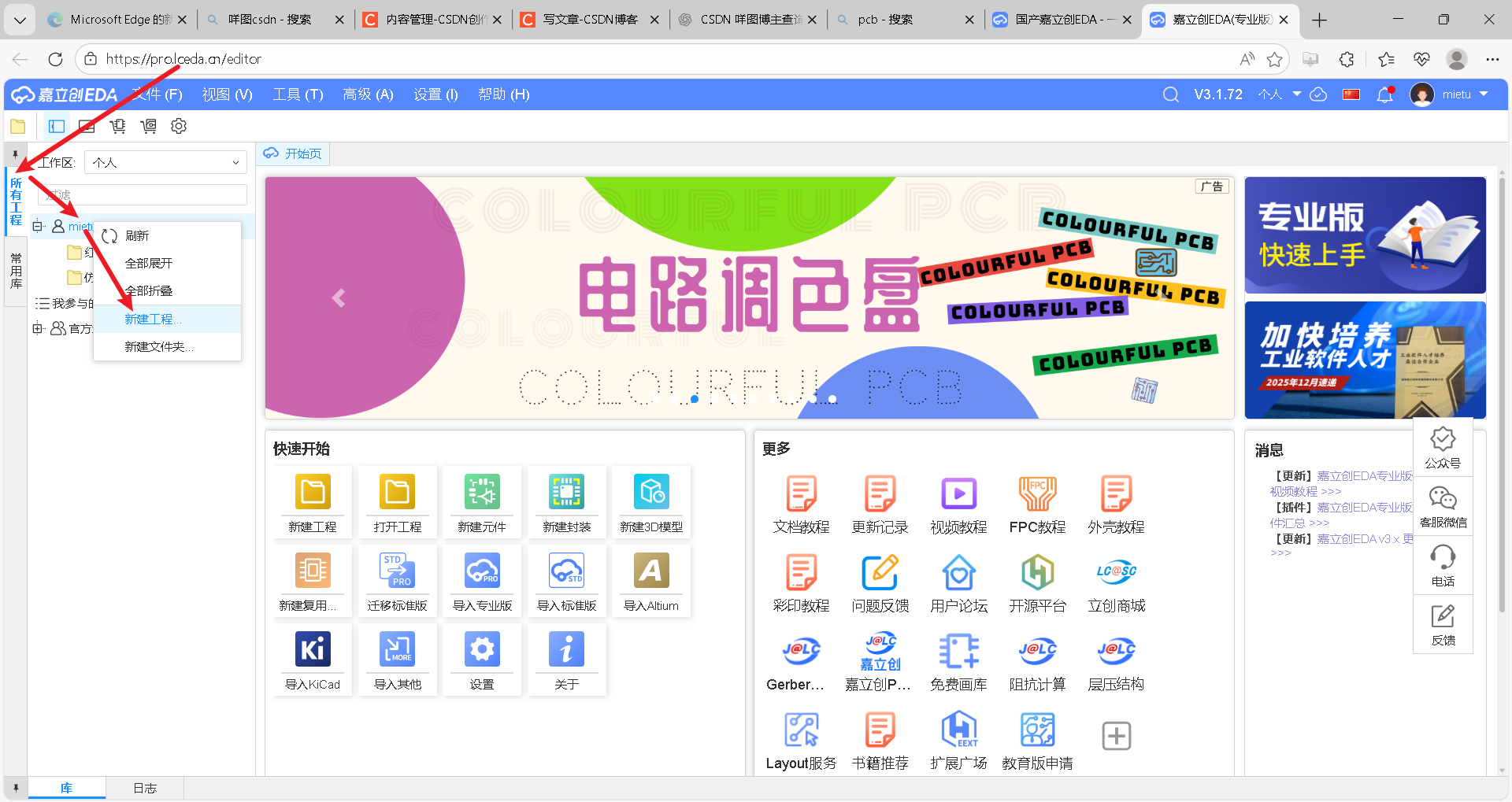The image size is (1512, 802).
Task: Click 新建工程 in the context menu
Action: point(152,319)
